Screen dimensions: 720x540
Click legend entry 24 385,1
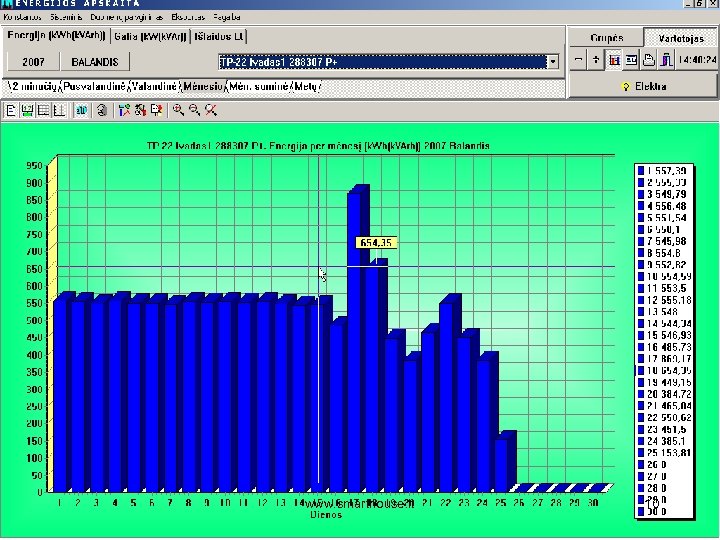click(662, 441)
